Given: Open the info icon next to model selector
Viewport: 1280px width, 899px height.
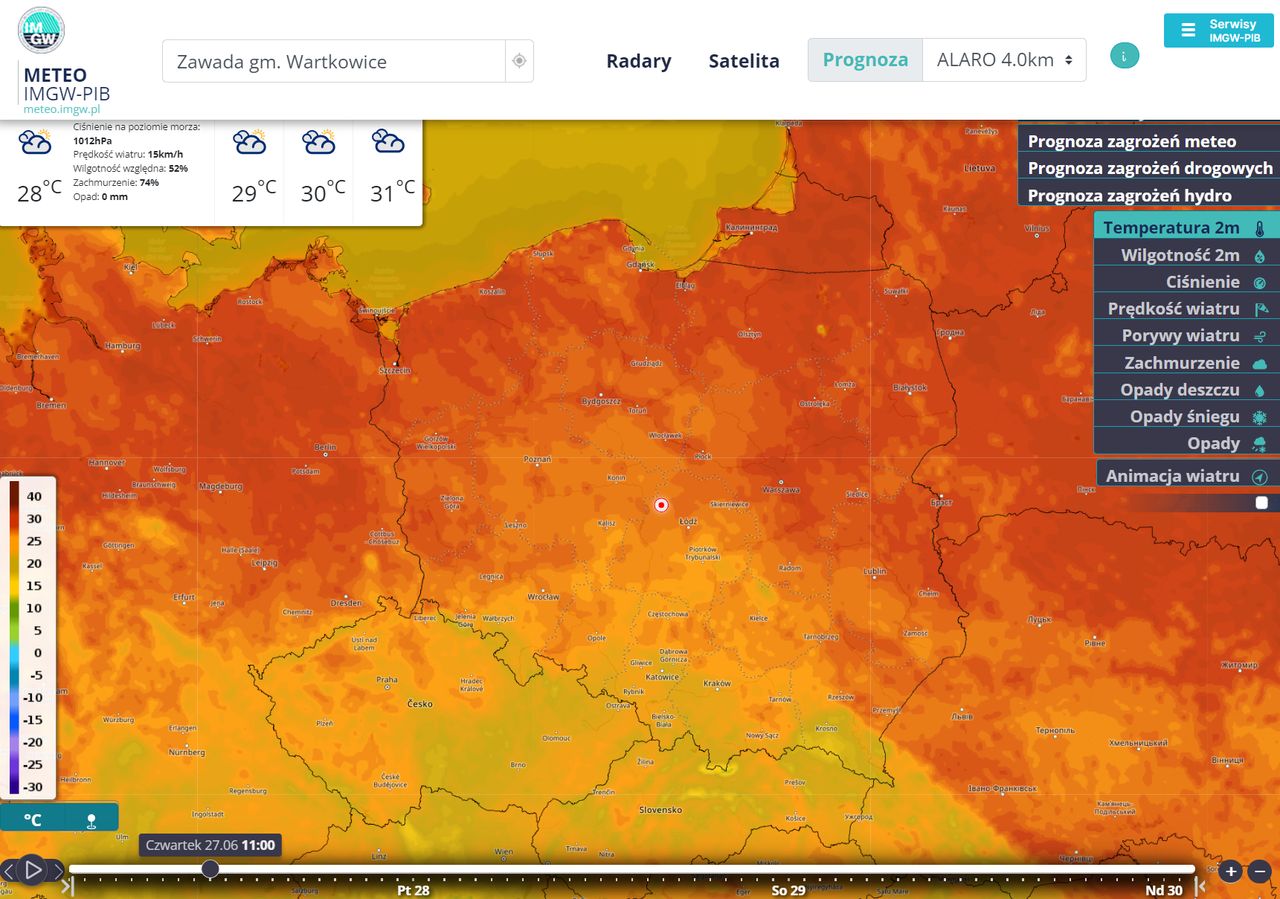Looking at the screenshot, I should pyautogui.click(x=1124, y=56).
